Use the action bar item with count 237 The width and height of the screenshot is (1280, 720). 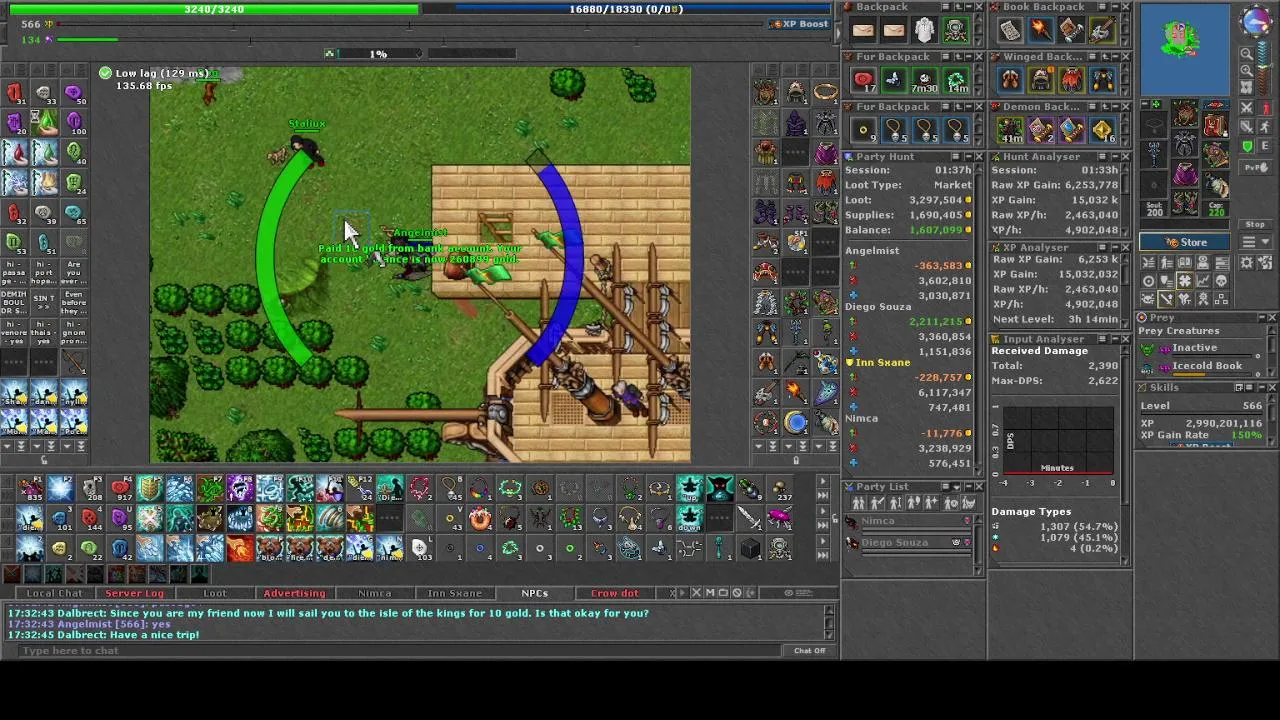pos(780,489)
